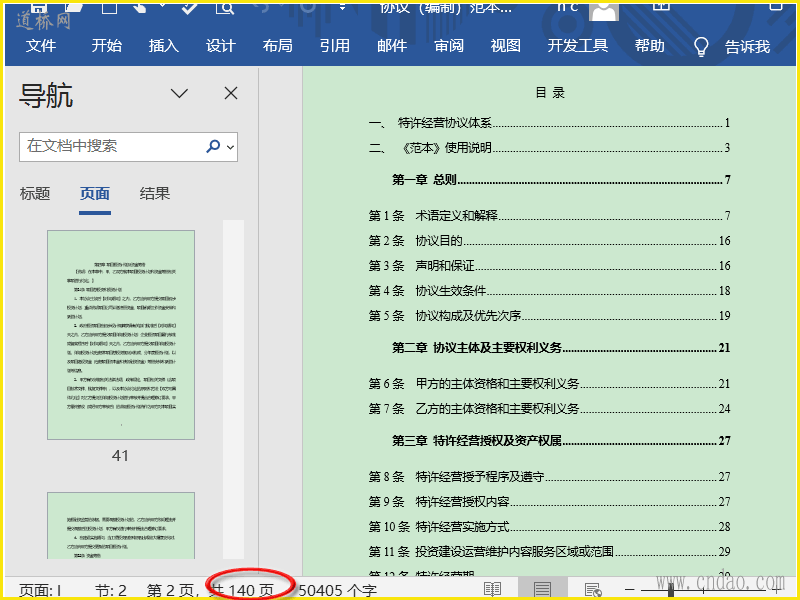
Task: Switch to Print Layout view icon
Action: [x=542, y=589]
